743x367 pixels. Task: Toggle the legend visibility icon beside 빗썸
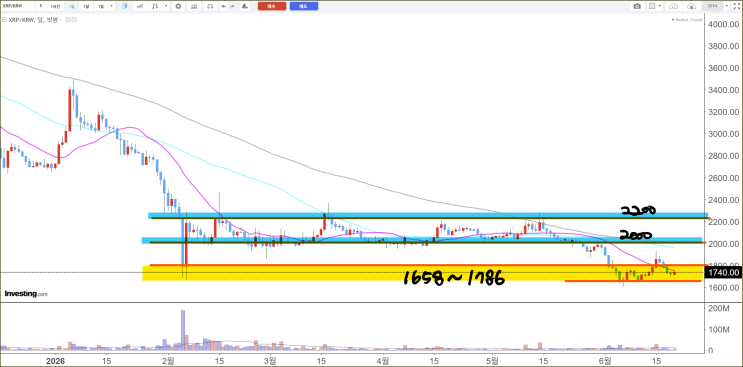[x=68, y=20]
